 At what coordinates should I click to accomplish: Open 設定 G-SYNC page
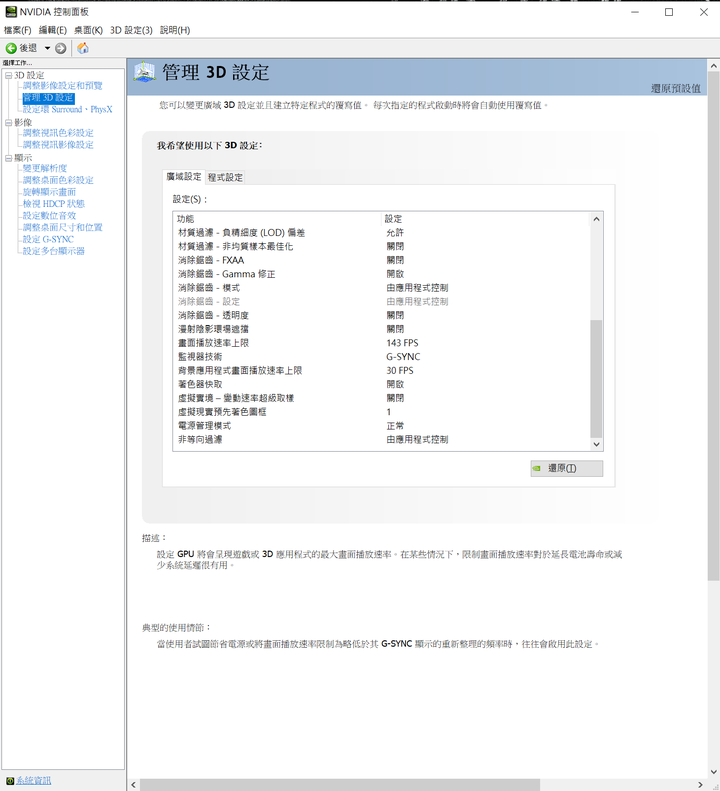(48, 239)
